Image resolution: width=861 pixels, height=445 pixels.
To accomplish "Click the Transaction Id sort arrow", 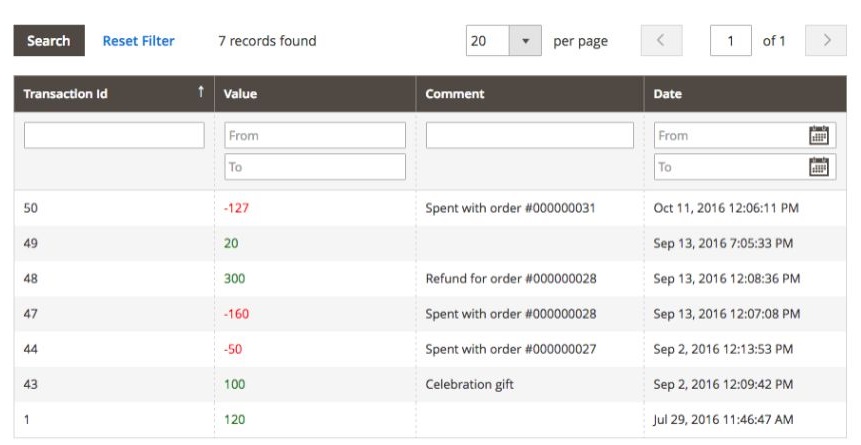I will coord(200,93).
